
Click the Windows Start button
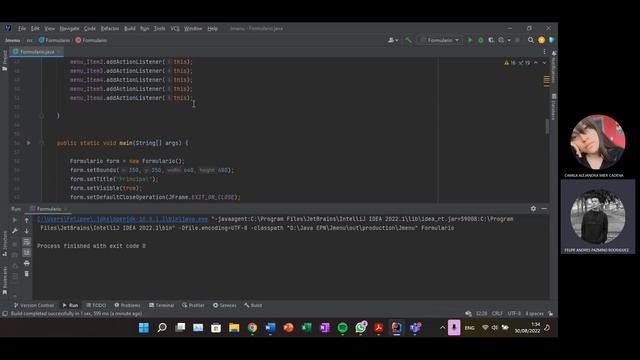pos(144,328)
